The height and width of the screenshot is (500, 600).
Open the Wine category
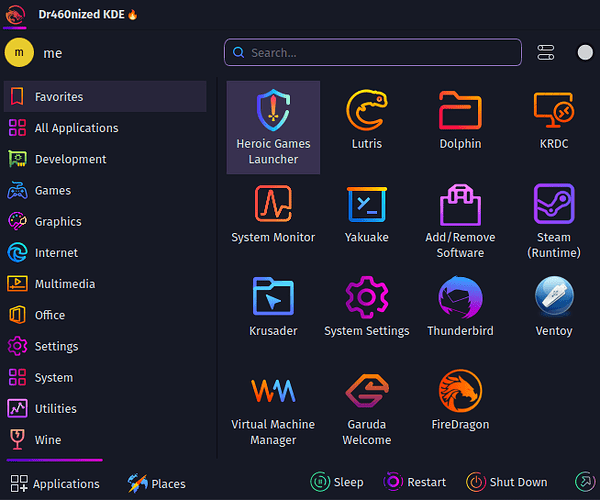(105, 440)
